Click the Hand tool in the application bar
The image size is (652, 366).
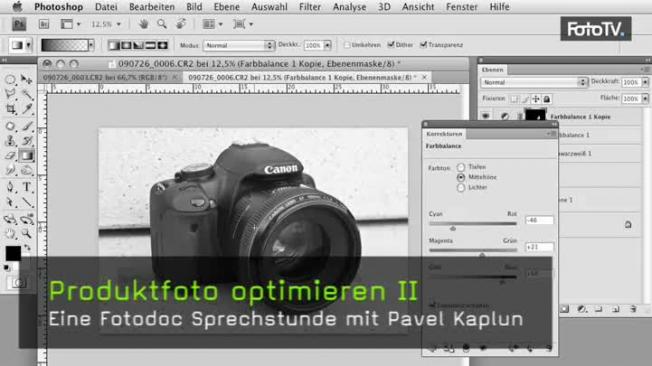tap(143, 24)
